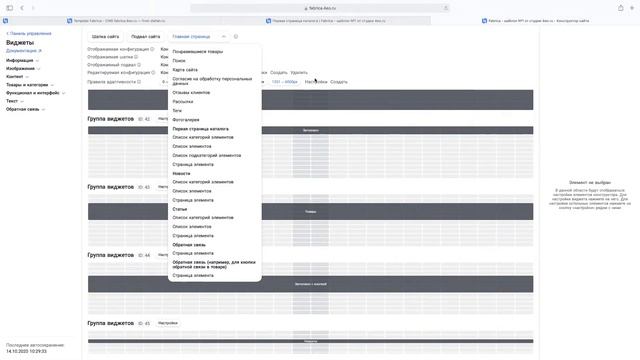
Task: Click the Элемент не выбран text
Action: (x=590, y=182)
